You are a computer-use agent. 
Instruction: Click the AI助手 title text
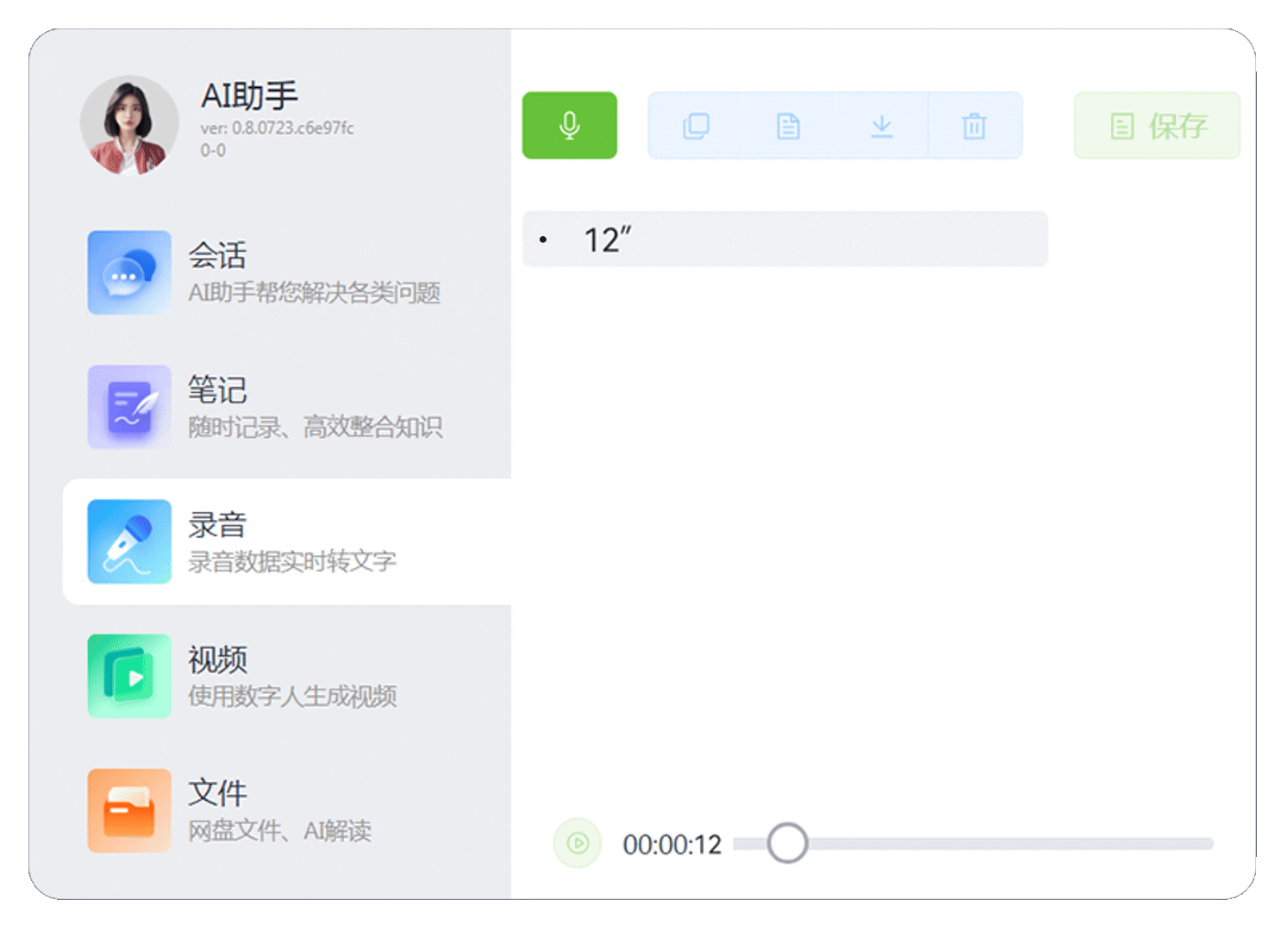pos(249,96)
